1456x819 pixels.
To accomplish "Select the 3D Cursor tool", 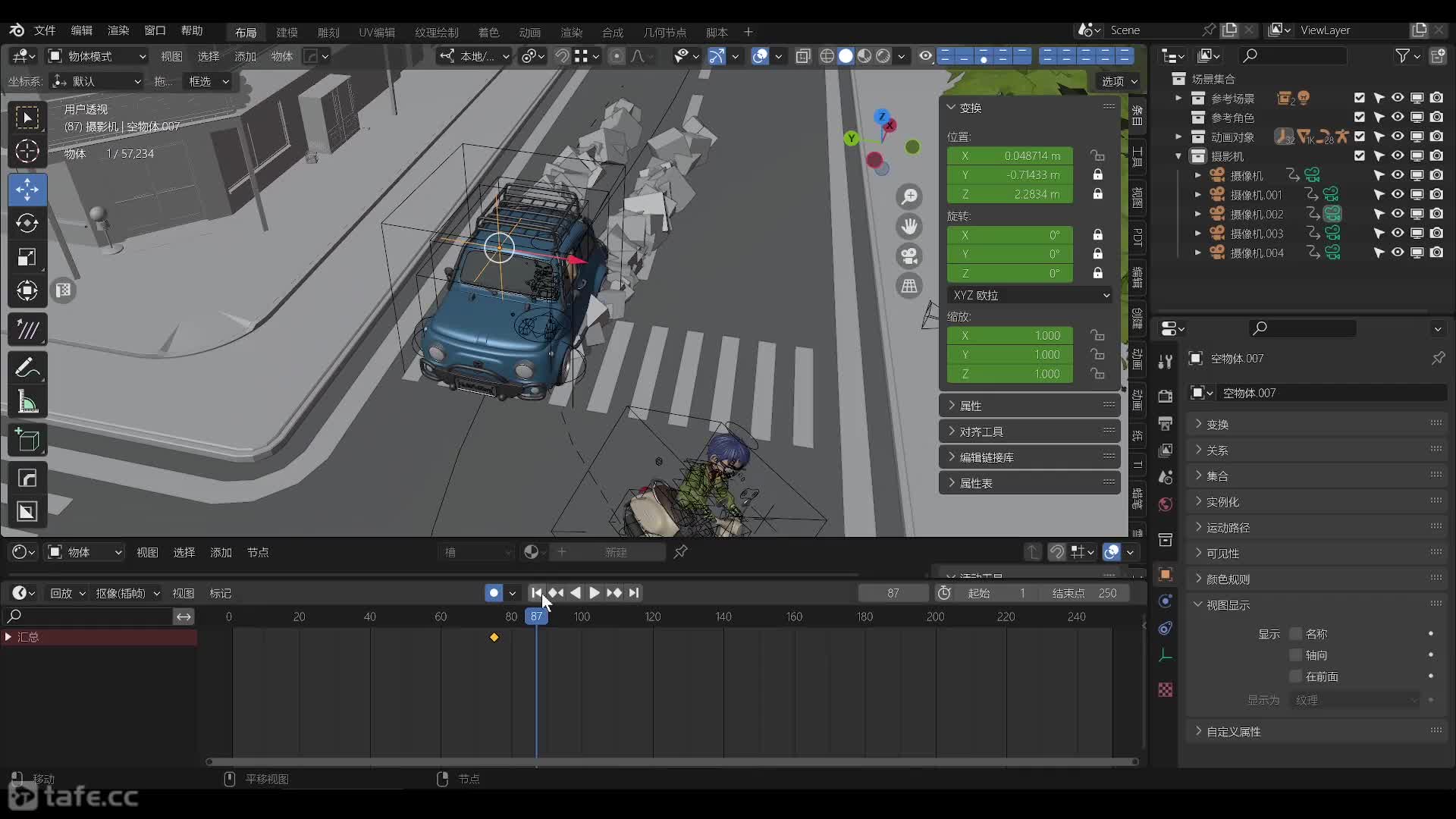I will [27, 152].
